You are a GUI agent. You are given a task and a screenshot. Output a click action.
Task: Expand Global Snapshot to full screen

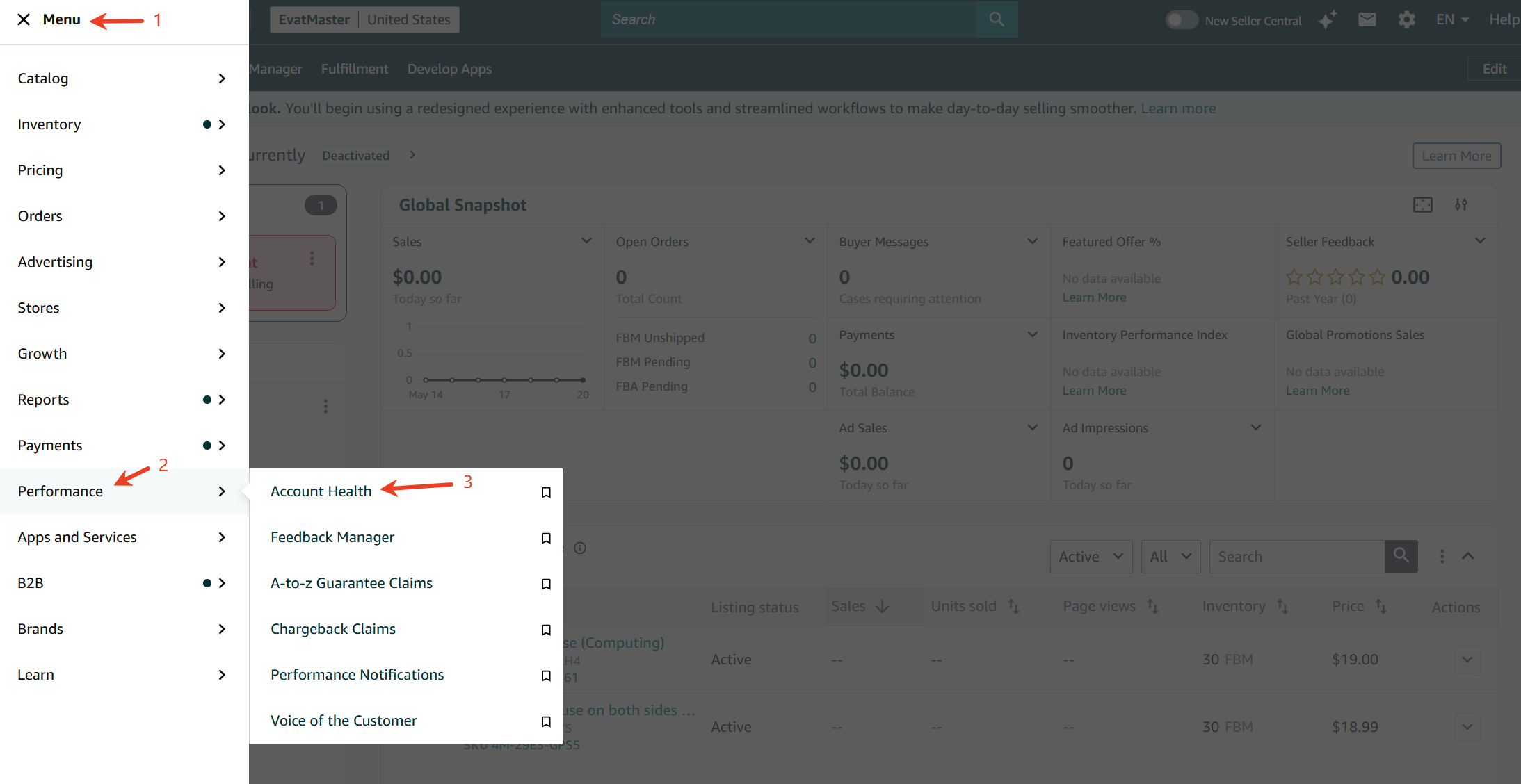[1422, 204]
